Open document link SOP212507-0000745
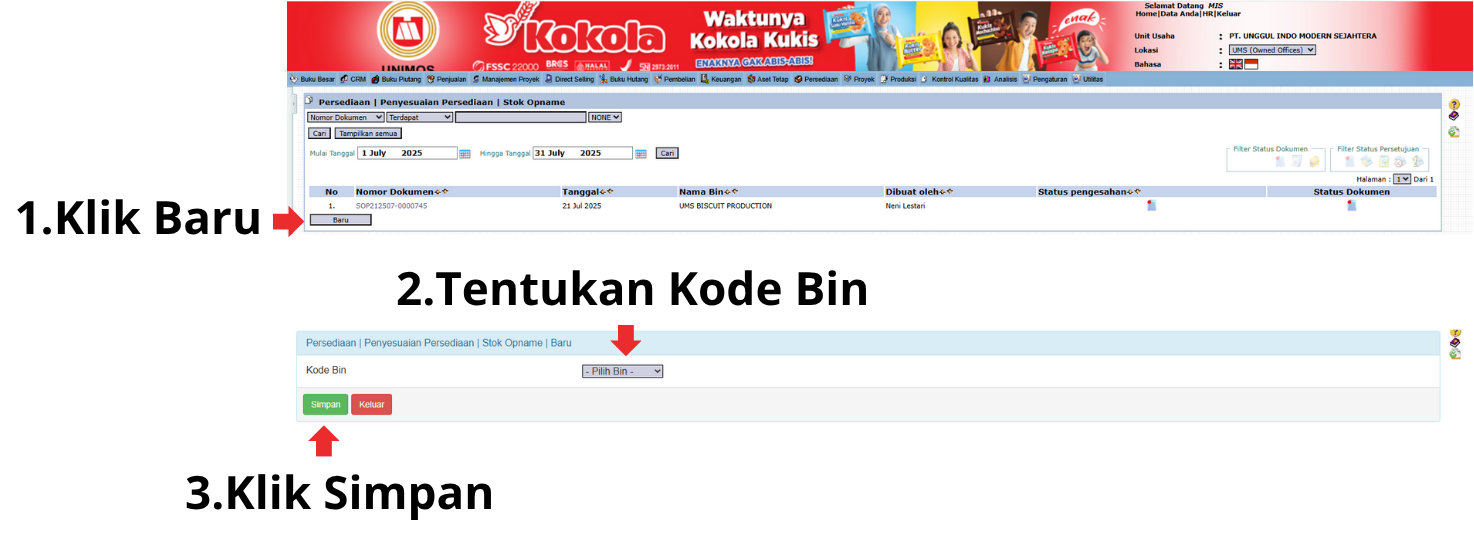 click(391, 206)
